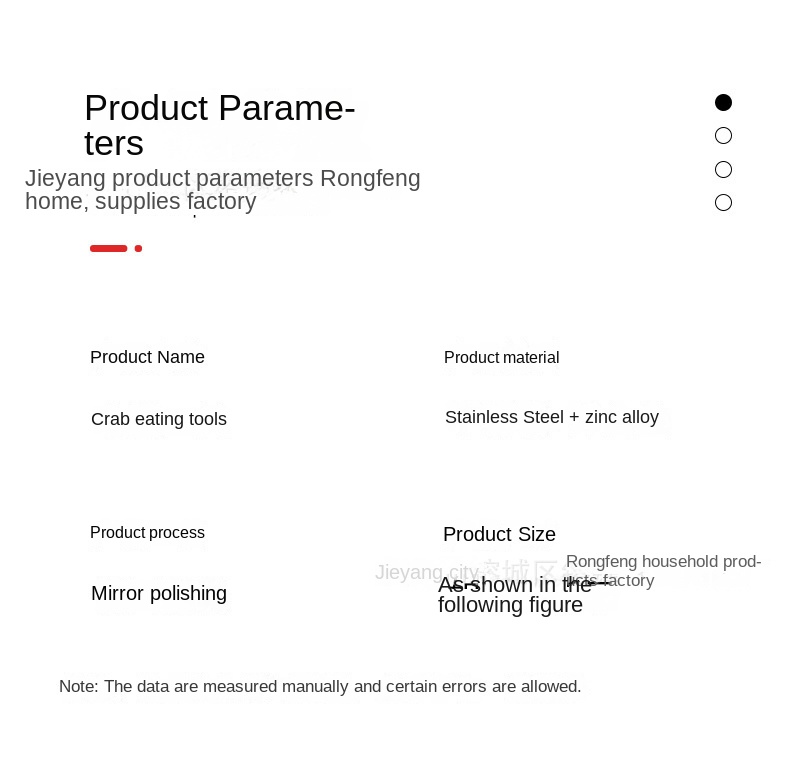The image size is (800, 776).
Task: Click the faded Chinese characters watermark
Action: tap(519, 569)
